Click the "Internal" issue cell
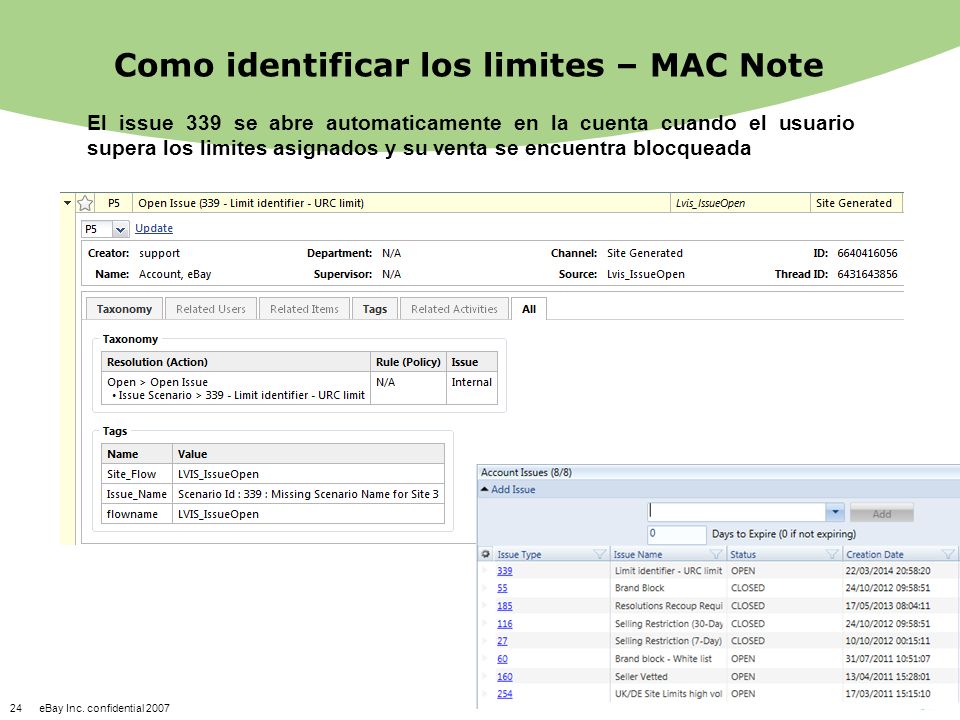The width and height of the screenshot is (960, 720). pos(471,388)
